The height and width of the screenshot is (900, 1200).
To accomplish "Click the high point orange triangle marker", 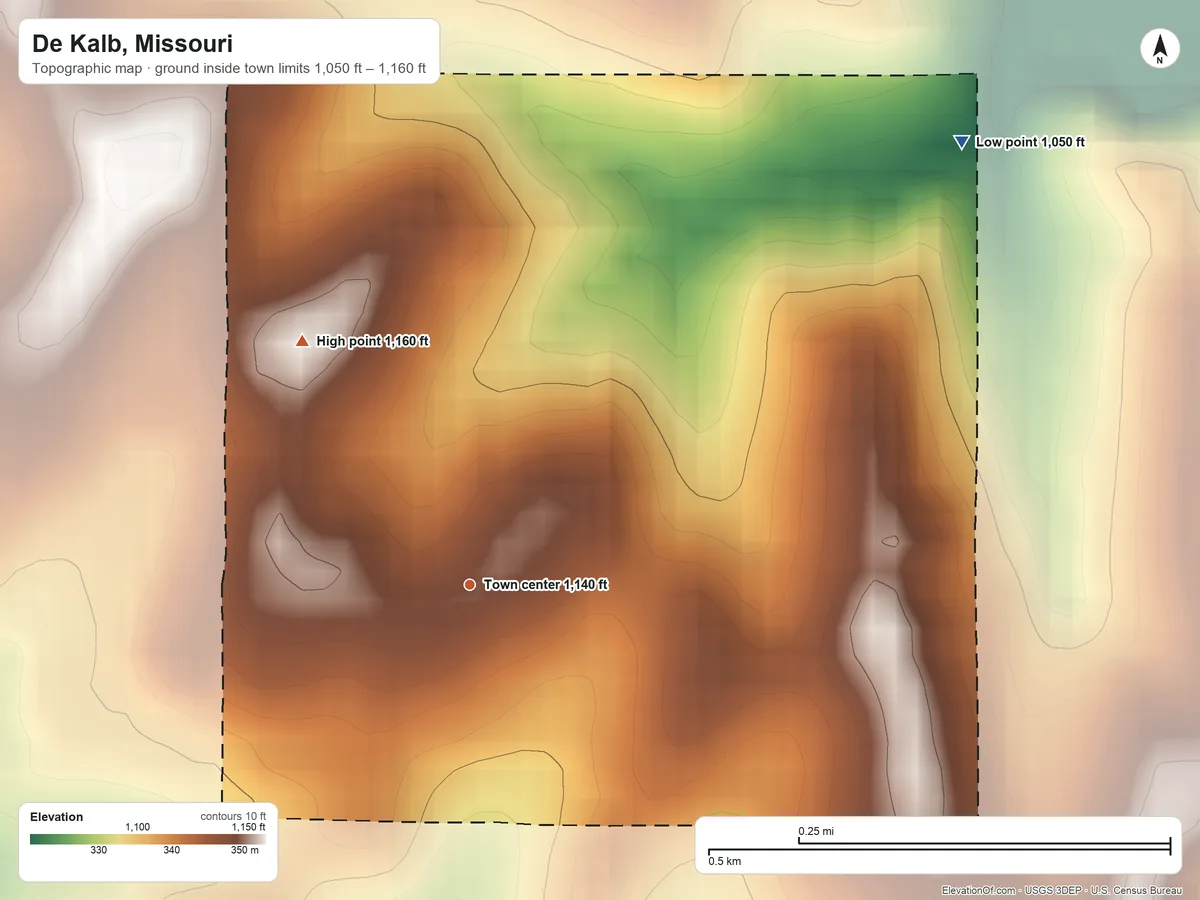I will coord(301,341).
